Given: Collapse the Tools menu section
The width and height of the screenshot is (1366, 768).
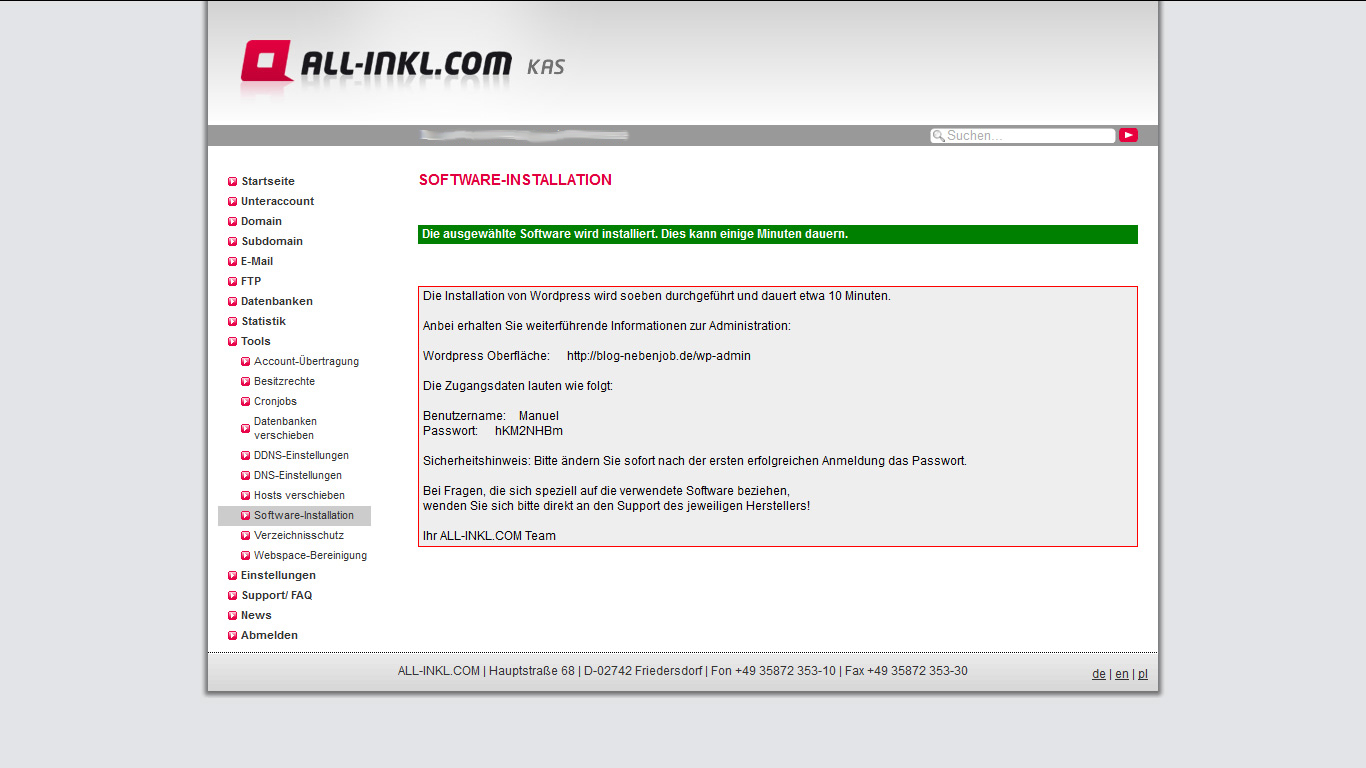Looking at the screenshot, I should click(x=256, y=341).
